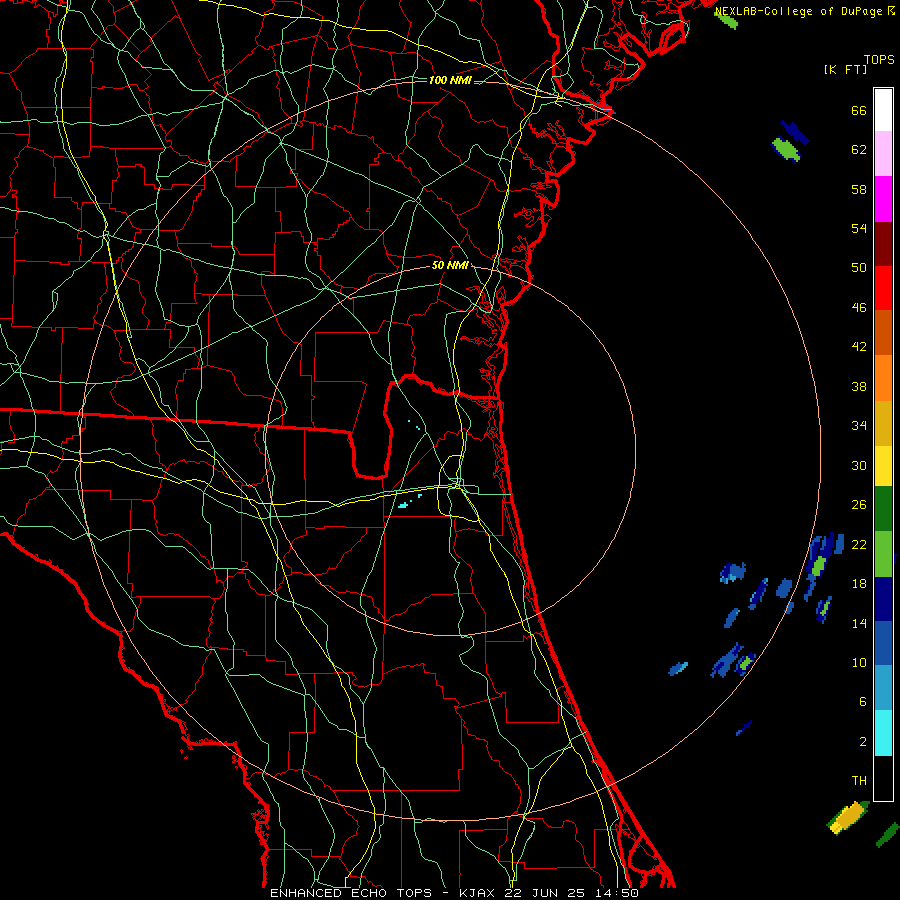Pick the dark orange legend band

click(x=883, y=333)
